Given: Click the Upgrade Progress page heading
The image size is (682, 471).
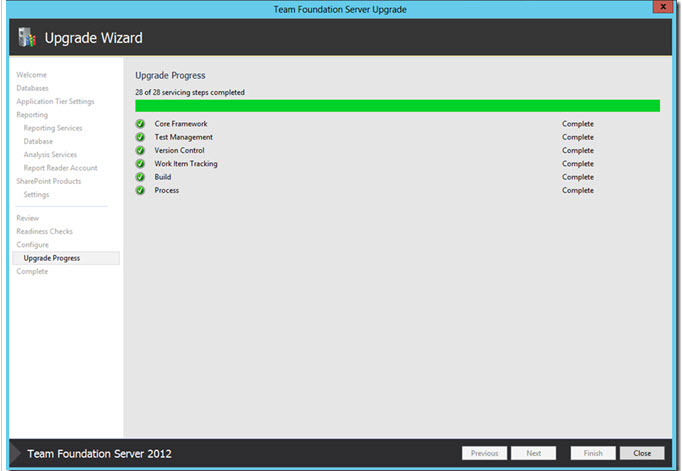Looking at the screenshot, I should (170, 76).
